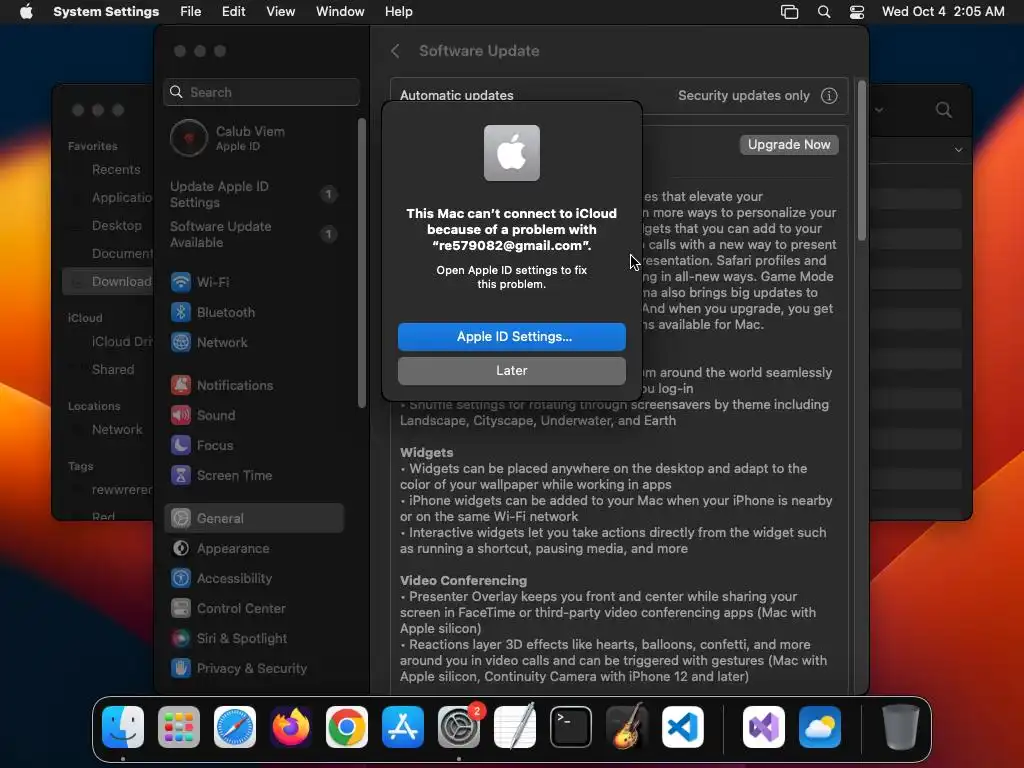The width and height of the screenshot is (1024, 768).
Task: Click the Upgrade Now button
Action: coord(789,144)
